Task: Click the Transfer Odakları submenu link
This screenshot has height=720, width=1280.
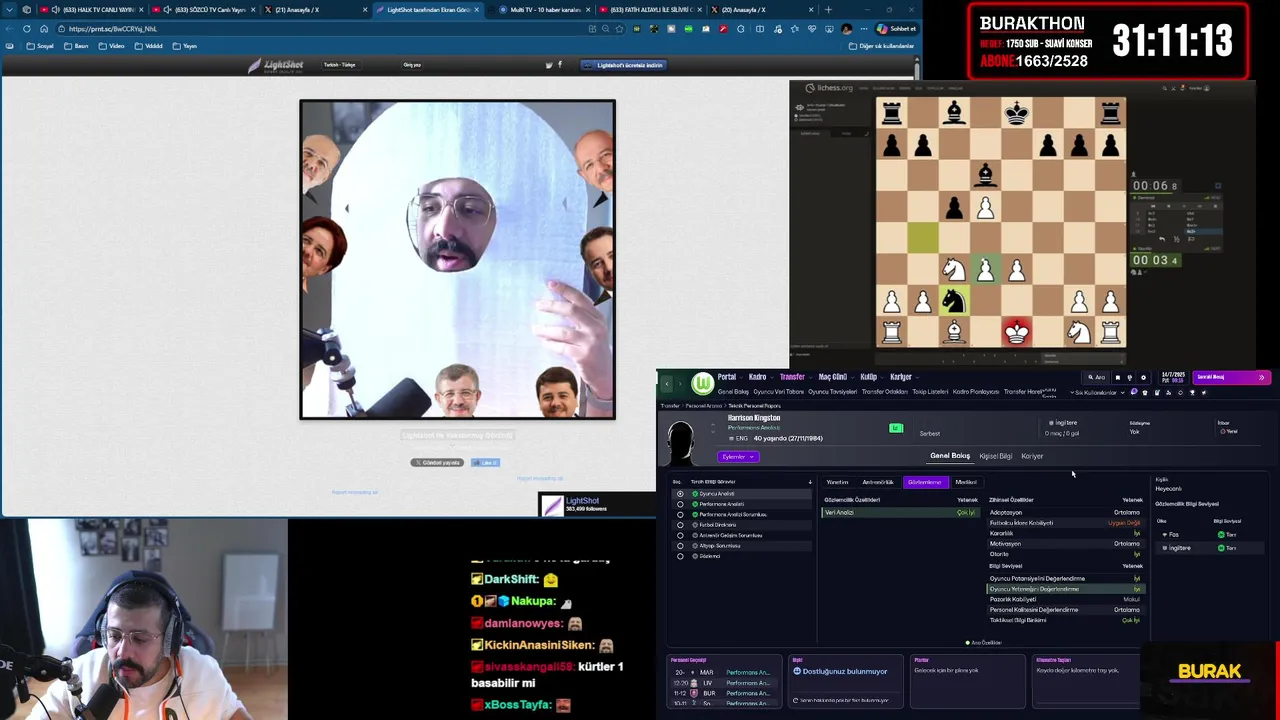Action: tap(884, 392)
